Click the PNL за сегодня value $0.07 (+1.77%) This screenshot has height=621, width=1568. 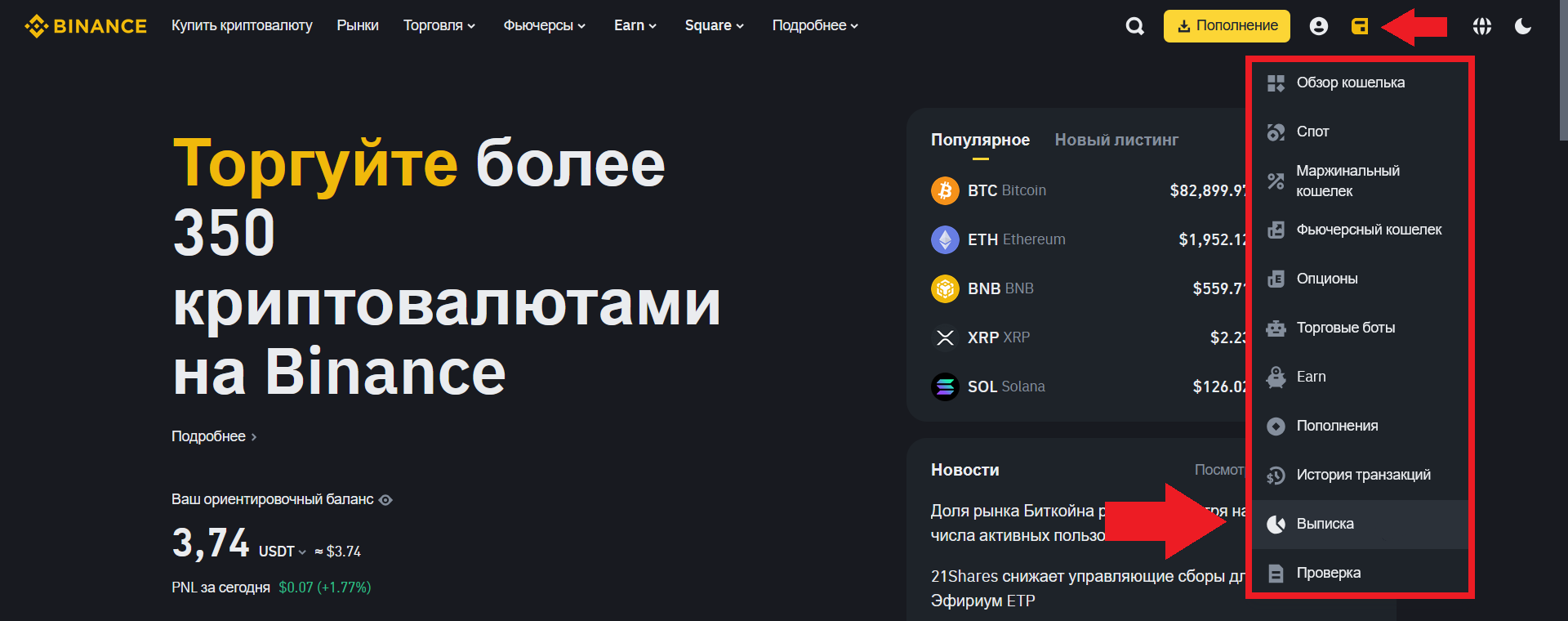coord(324,587)
